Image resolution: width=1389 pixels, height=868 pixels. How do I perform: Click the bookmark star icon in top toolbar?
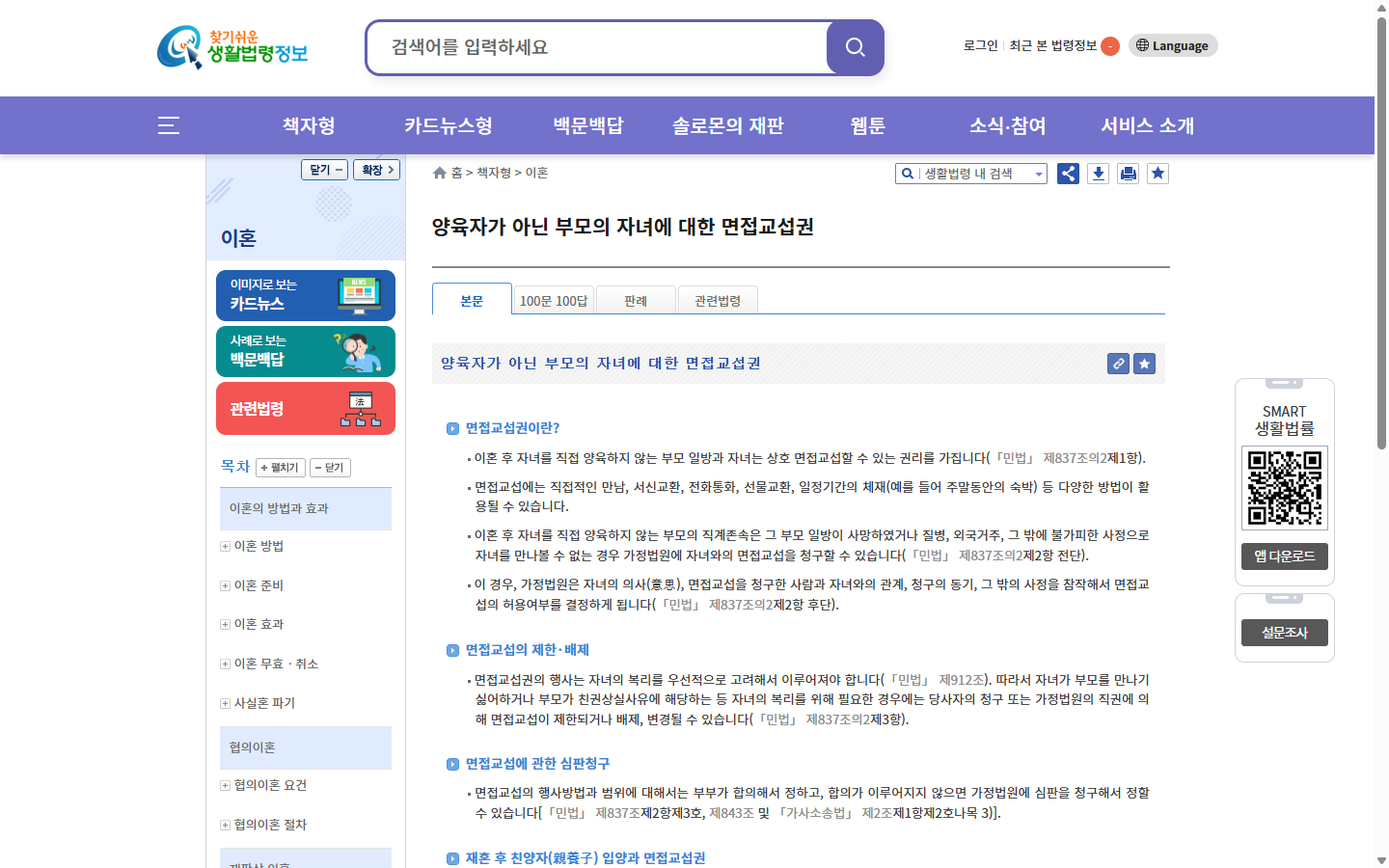(1157, 174)
